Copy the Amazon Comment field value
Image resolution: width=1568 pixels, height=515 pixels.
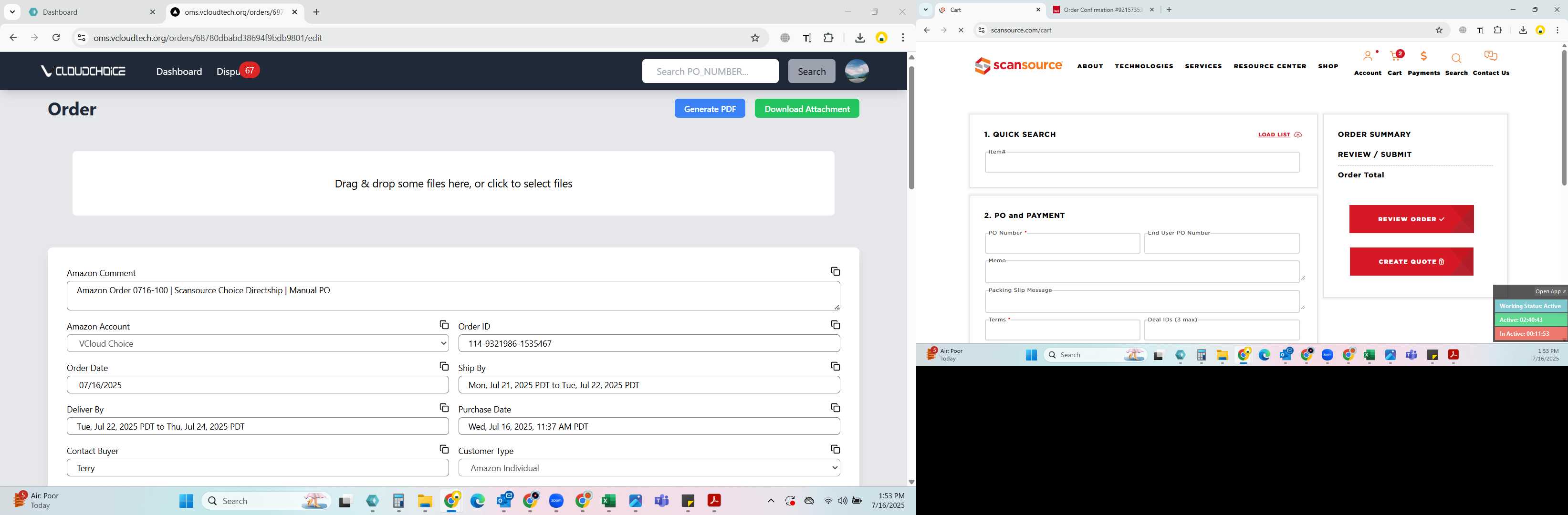point(835,271)
